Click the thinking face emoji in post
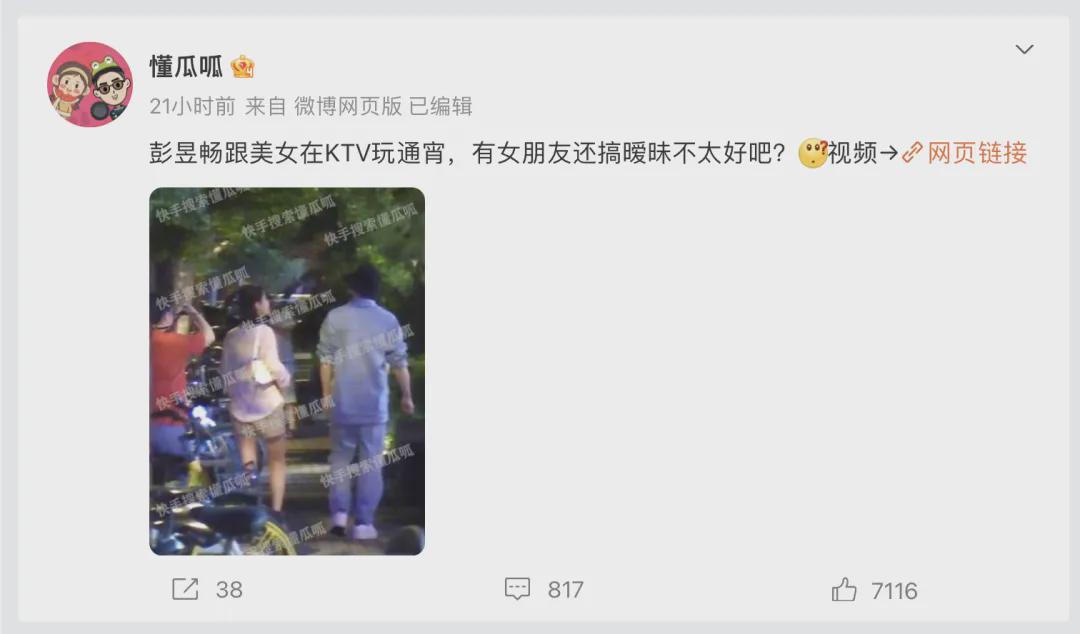The image size is (1080, 634). coord(813,153)
